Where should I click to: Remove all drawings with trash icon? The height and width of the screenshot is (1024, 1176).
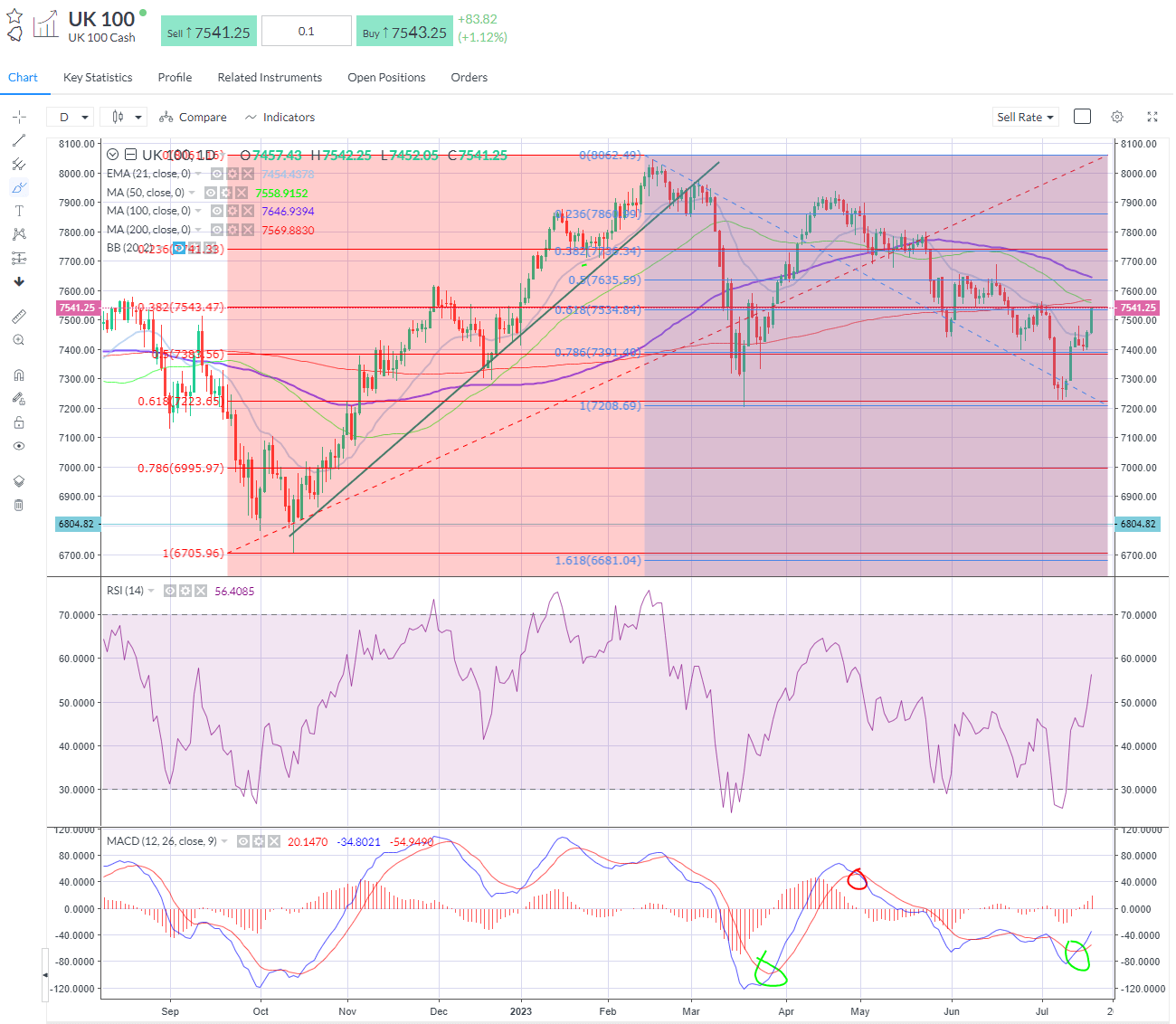coord(19,505)
